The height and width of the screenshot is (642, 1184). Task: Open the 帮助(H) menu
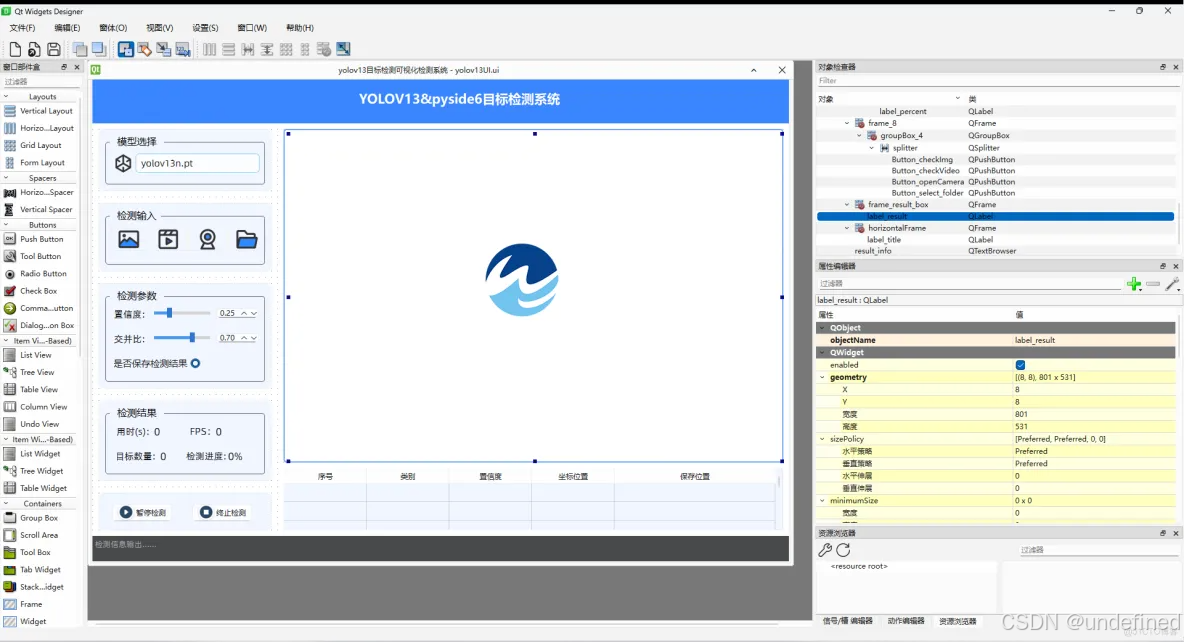point(300,28)
